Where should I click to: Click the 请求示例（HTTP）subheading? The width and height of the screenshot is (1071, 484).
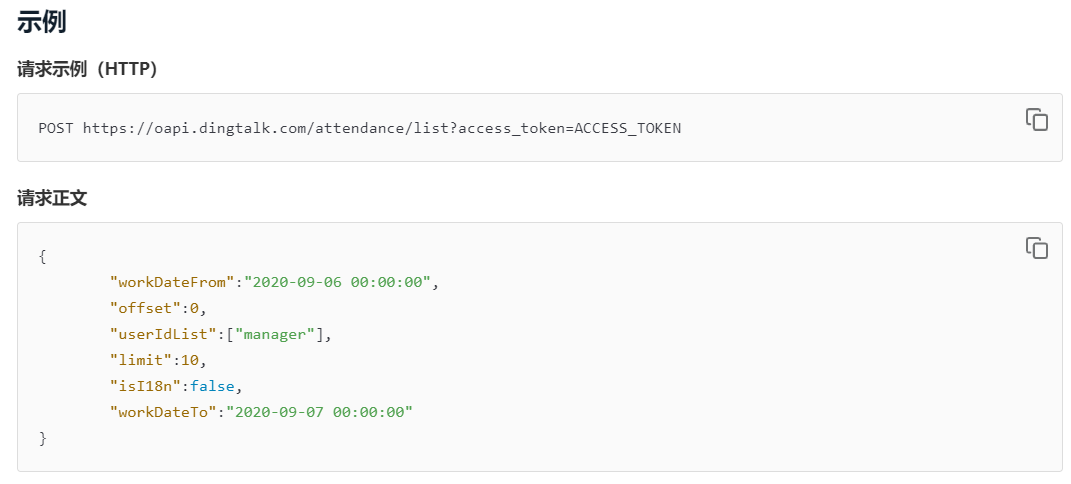pos(87,70)
